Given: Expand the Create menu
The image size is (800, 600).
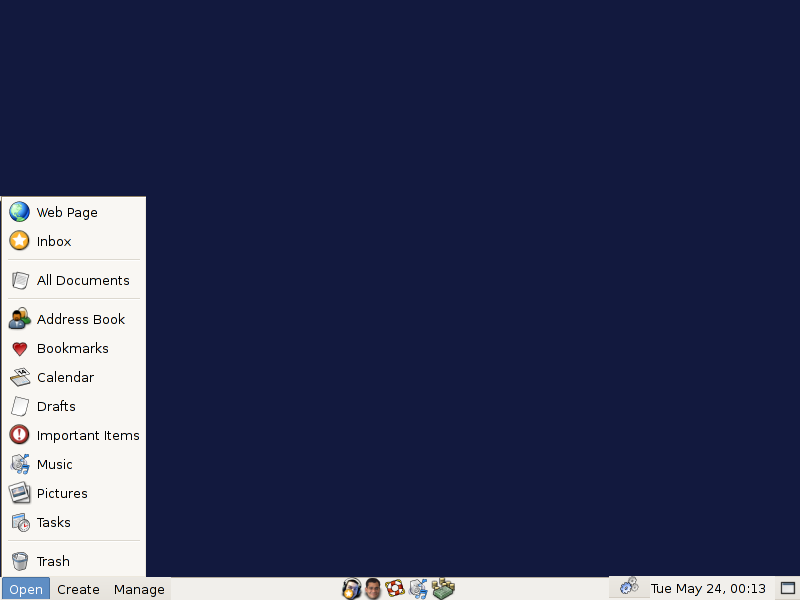Looking at the screenshot, I should point(78,589).
